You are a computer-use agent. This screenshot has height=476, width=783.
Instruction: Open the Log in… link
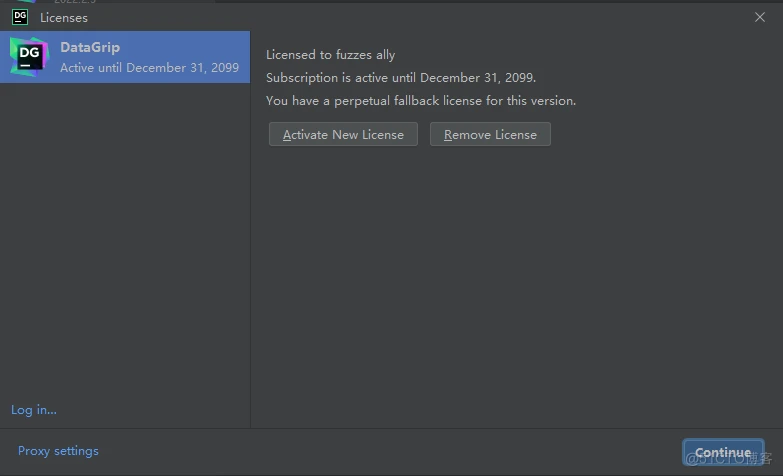coord(34,410)
